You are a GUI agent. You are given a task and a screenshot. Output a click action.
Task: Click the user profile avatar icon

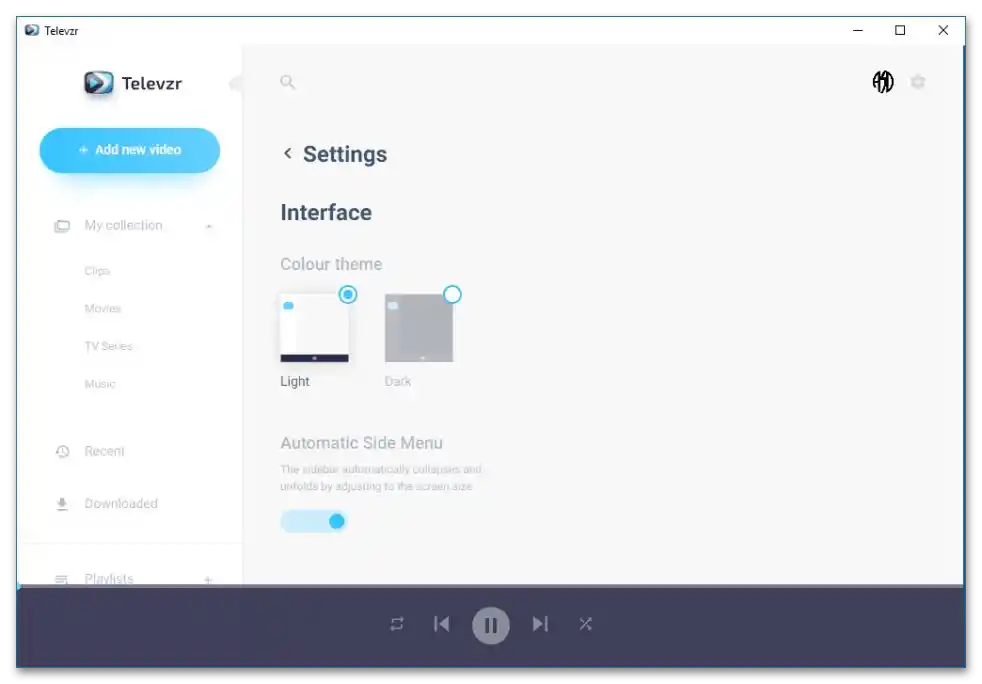[x=883, y=82]
